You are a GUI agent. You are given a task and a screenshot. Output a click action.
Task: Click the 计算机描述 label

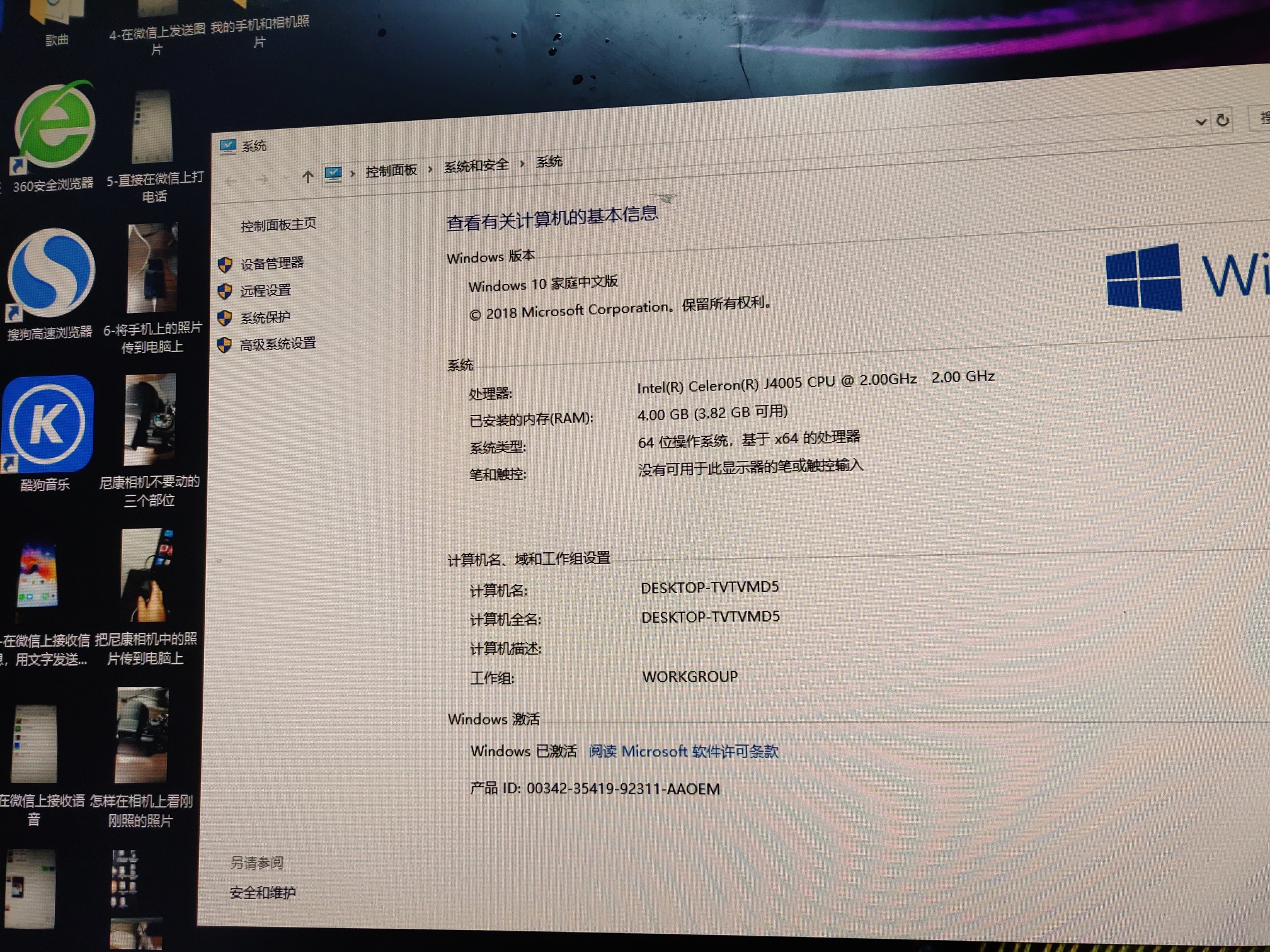[505, 649]
